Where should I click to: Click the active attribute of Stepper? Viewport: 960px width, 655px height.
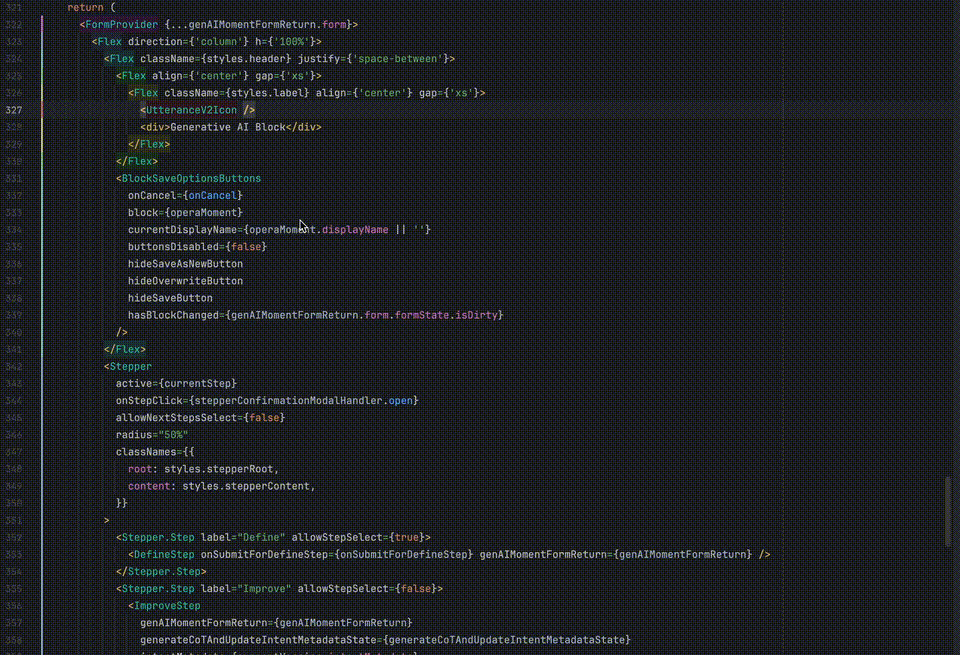(133, 383)
